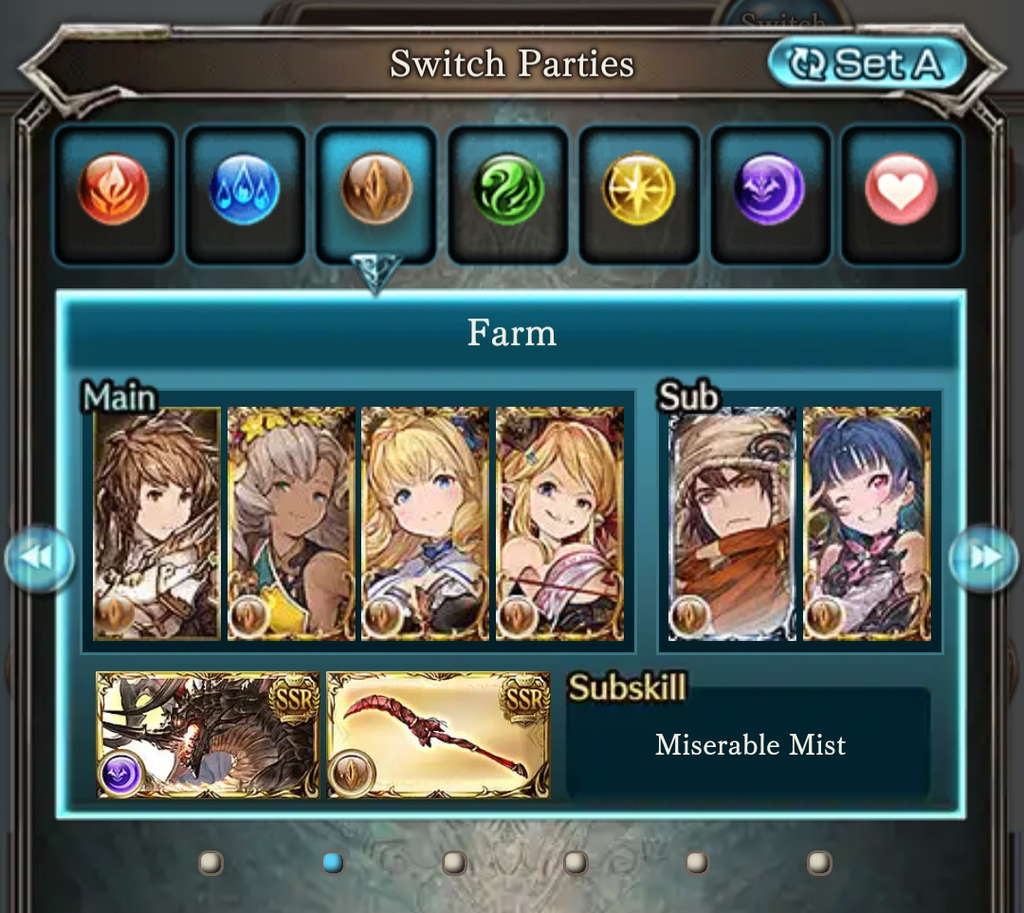Select the wind element icon

507,189
